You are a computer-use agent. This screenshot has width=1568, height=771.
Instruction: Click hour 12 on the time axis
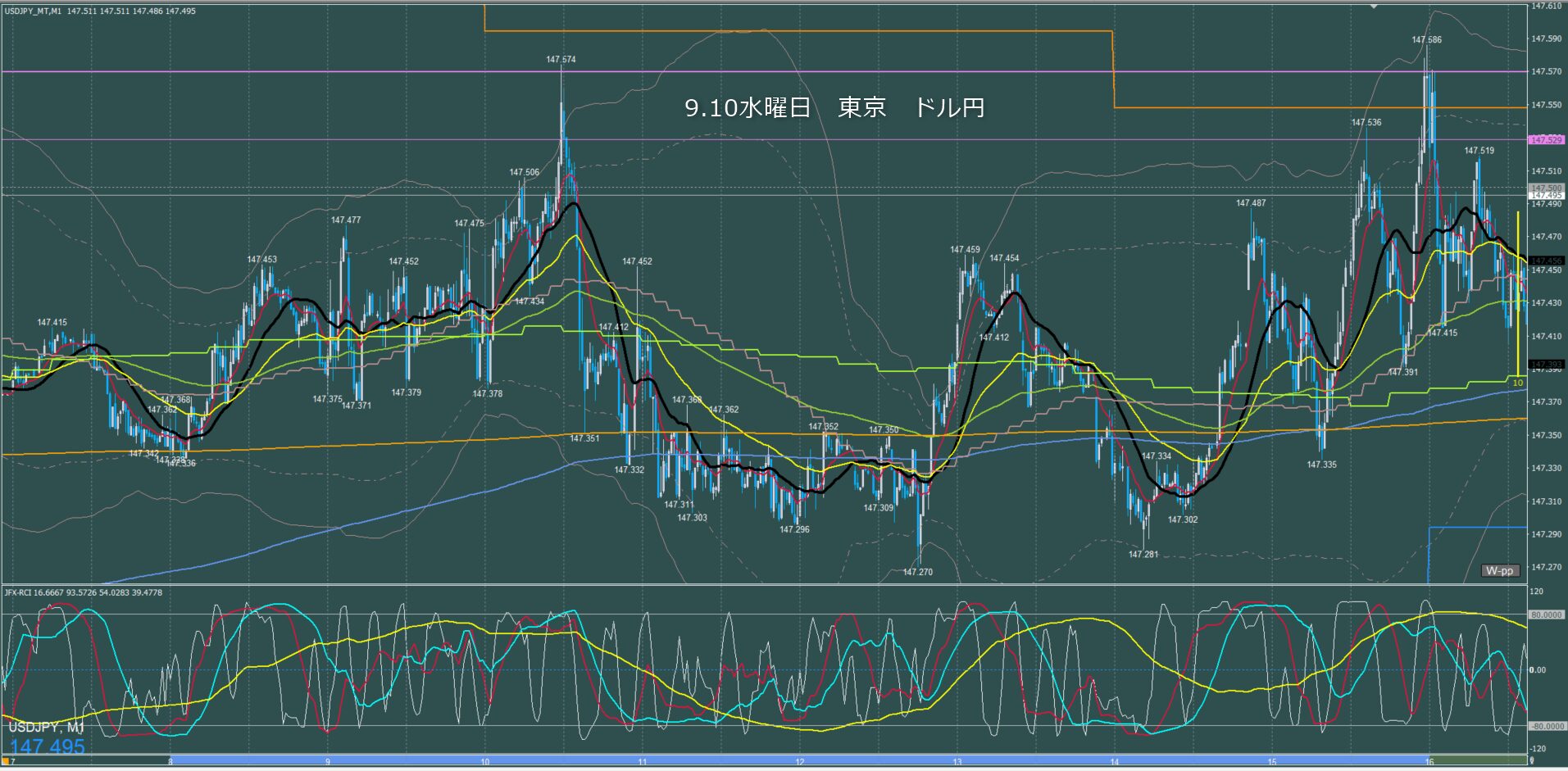click(799, 761)
